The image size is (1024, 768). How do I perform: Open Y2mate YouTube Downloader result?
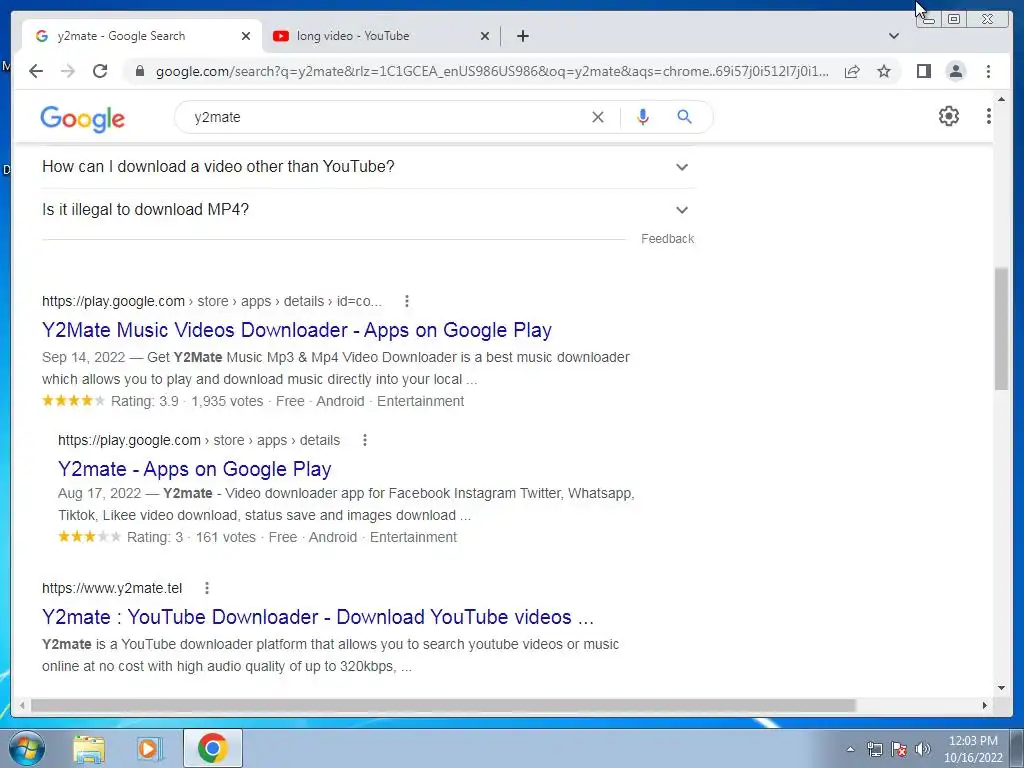(318, 616)
